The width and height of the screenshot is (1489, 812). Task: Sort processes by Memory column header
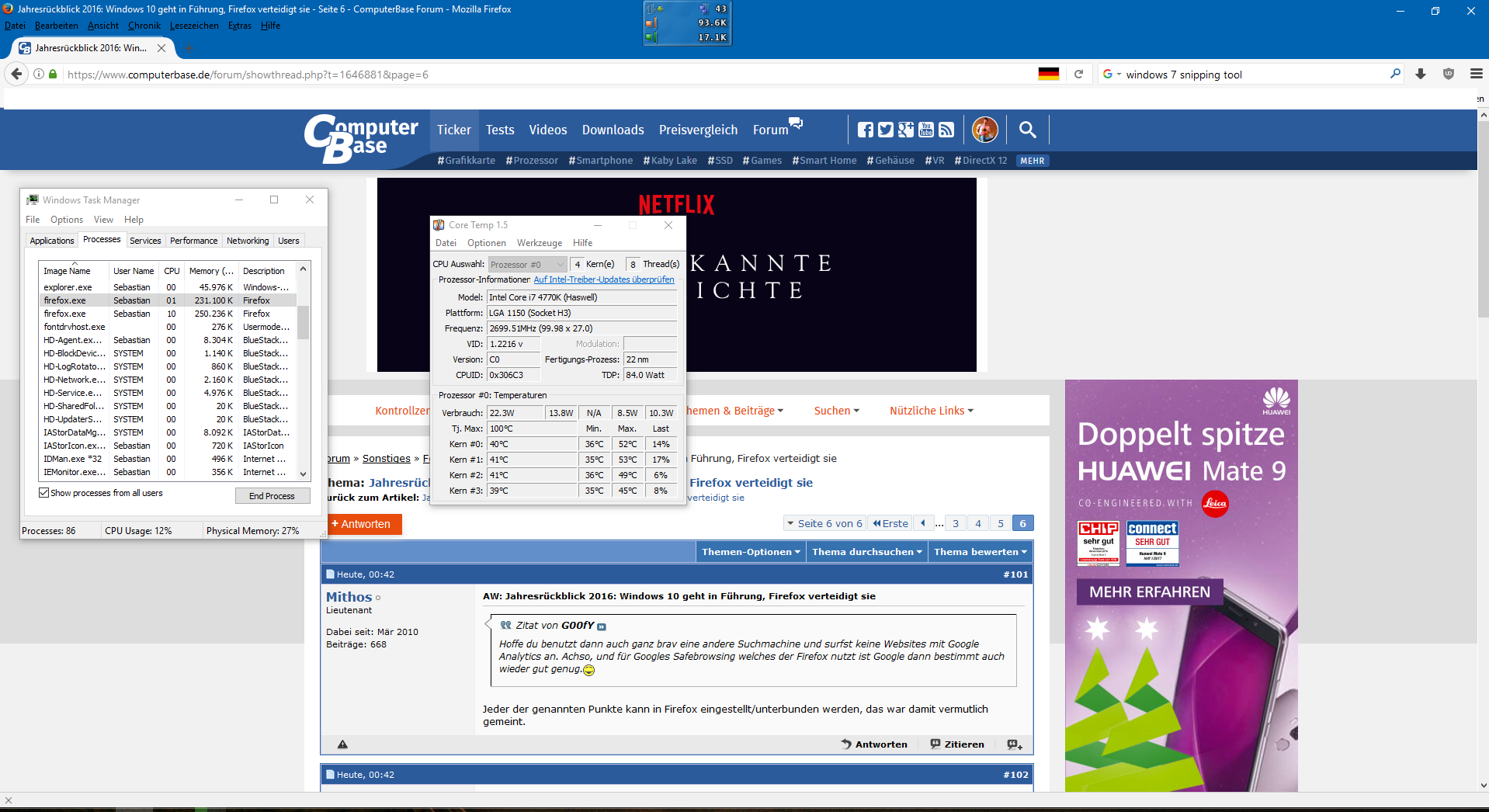tap(211, 271)
